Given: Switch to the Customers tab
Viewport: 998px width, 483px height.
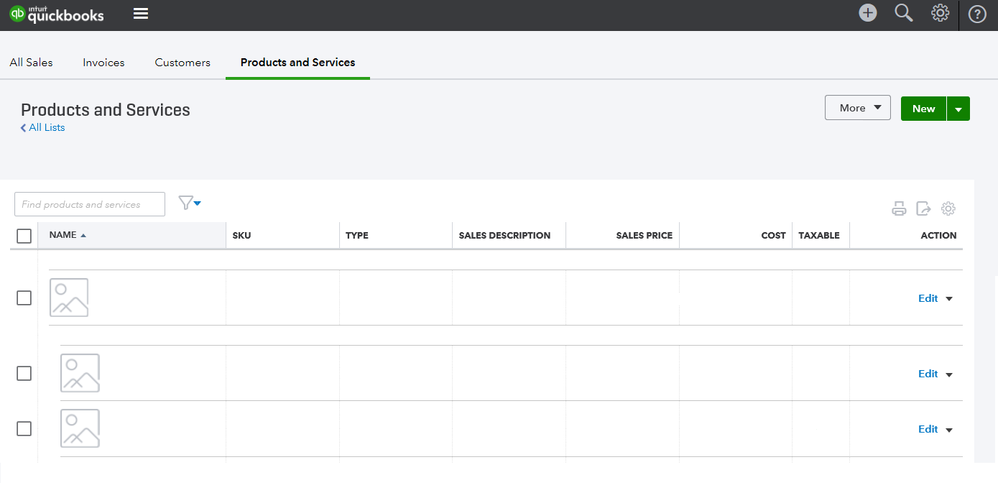Looking at the screenshot, I should [x=182, y=62].
